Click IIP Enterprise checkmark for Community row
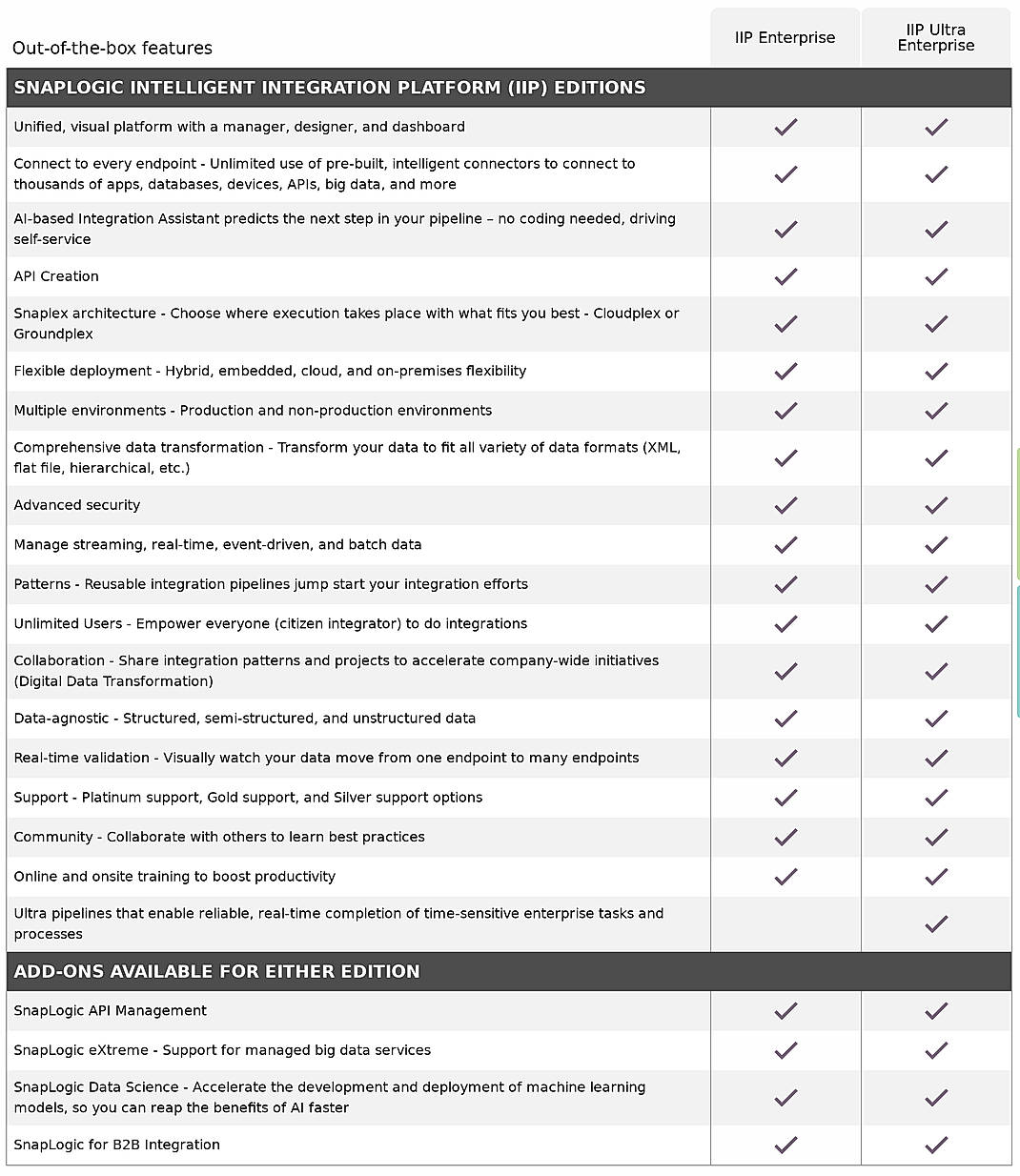The height and width of the screenshot is (1176, 1020). point(785,837)
